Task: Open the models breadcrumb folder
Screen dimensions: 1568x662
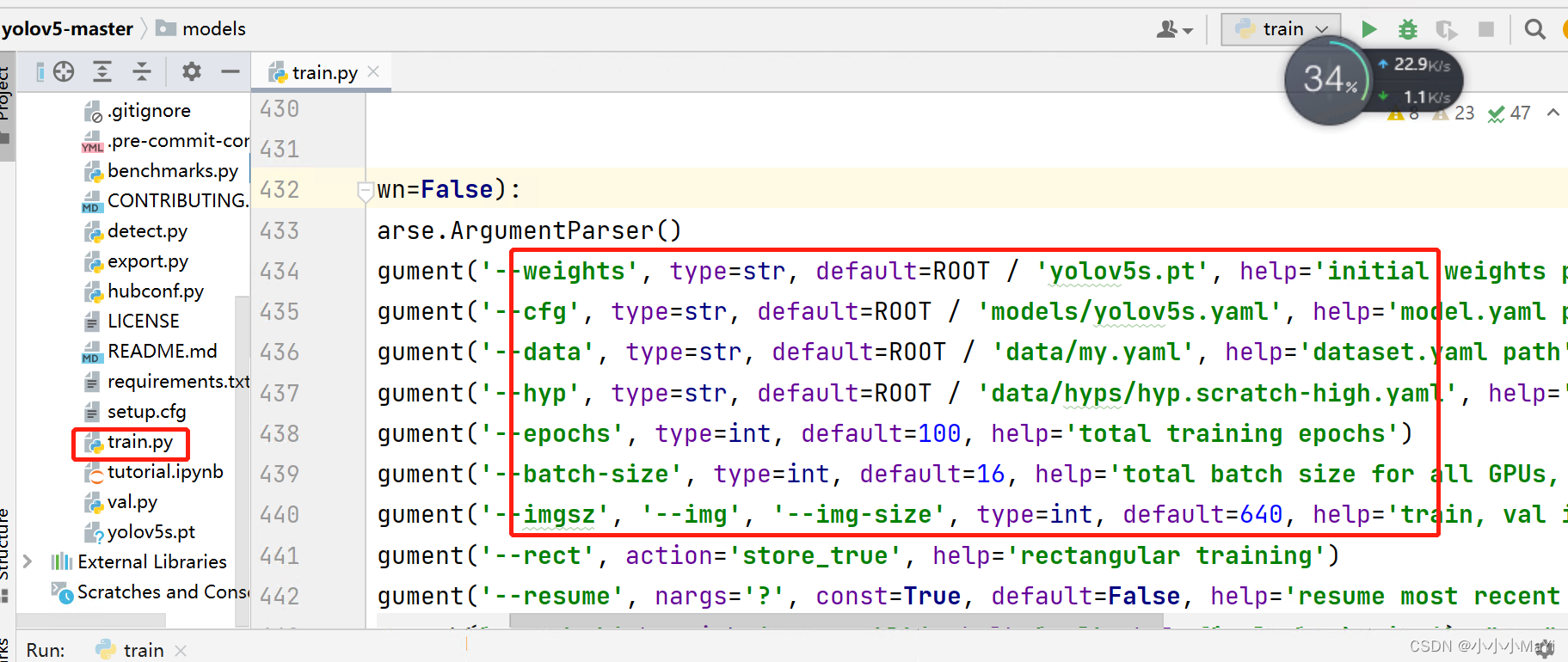Action: (x=201, y=29)
